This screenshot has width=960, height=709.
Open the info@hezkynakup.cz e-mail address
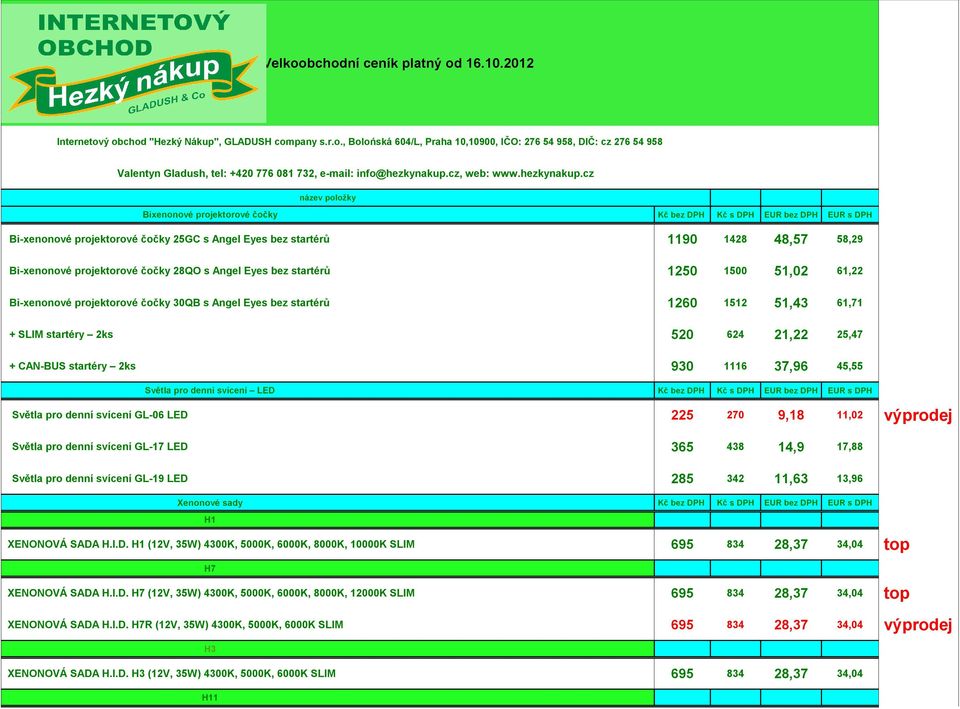coord(408,173)
